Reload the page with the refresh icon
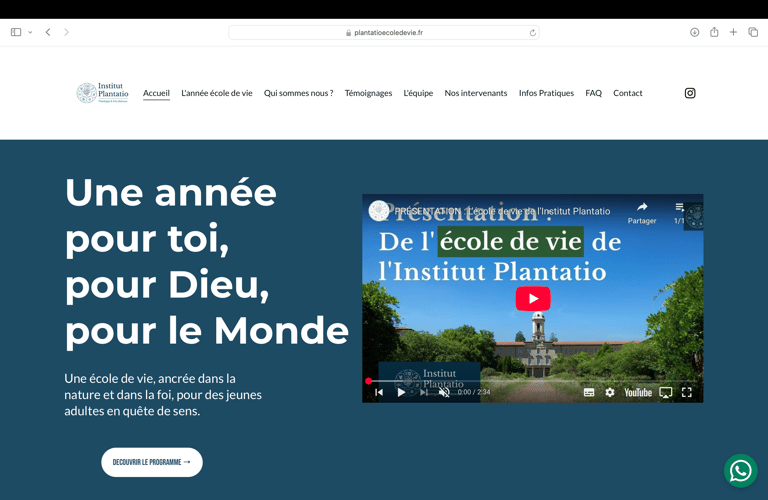Viewport: 768px width, 500px height. [532, 33]
